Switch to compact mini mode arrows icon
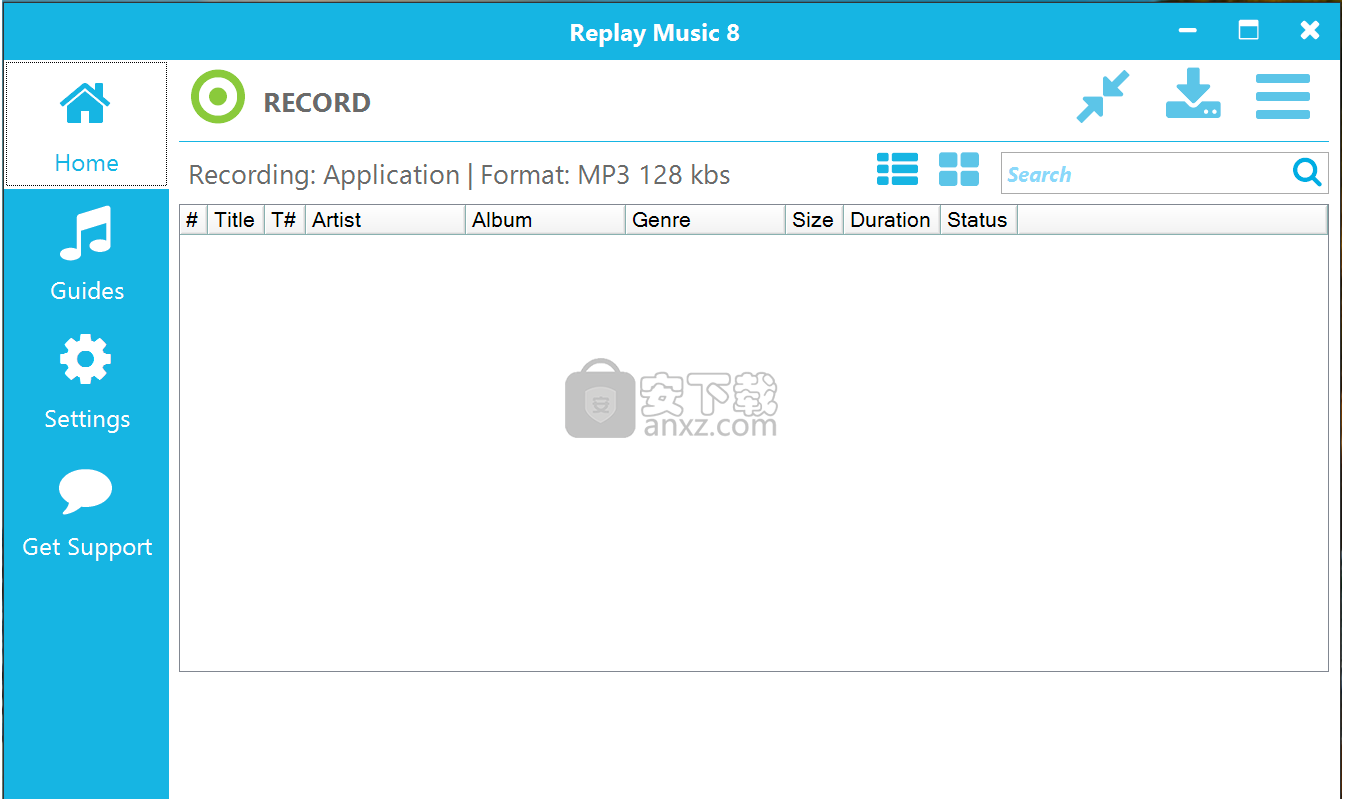This screenshot has width=1347, height=799. tap(1103, 96)
